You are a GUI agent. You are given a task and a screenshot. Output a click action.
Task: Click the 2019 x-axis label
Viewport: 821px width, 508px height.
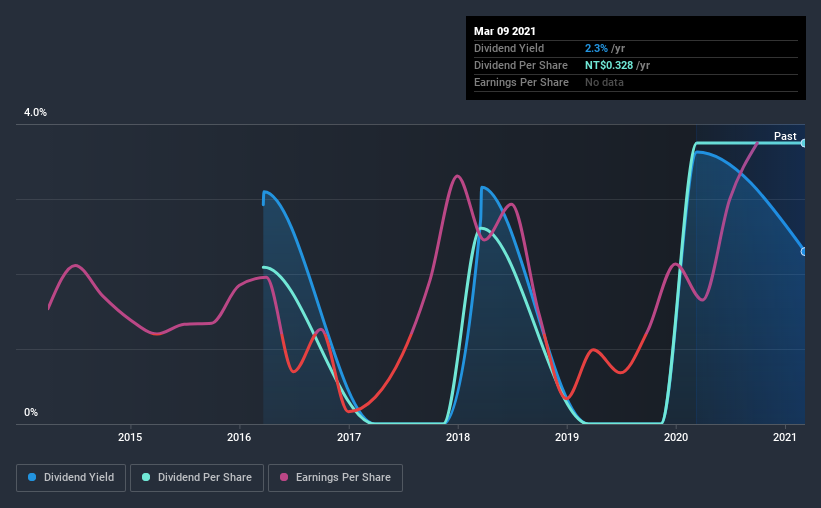tap(567, 437)
